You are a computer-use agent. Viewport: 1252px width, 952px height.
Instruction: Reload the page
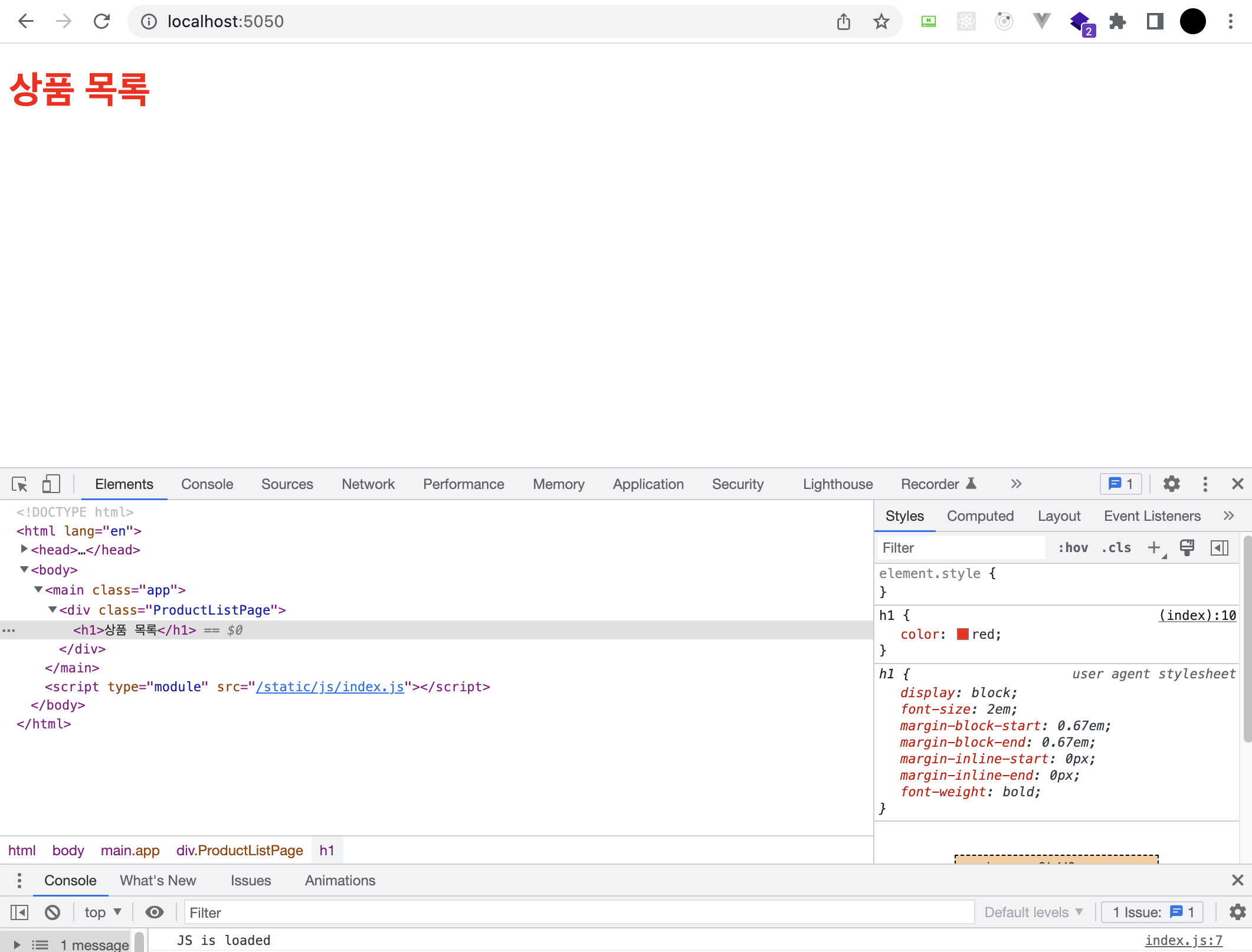pyautogui.click(x=101, y=22)
